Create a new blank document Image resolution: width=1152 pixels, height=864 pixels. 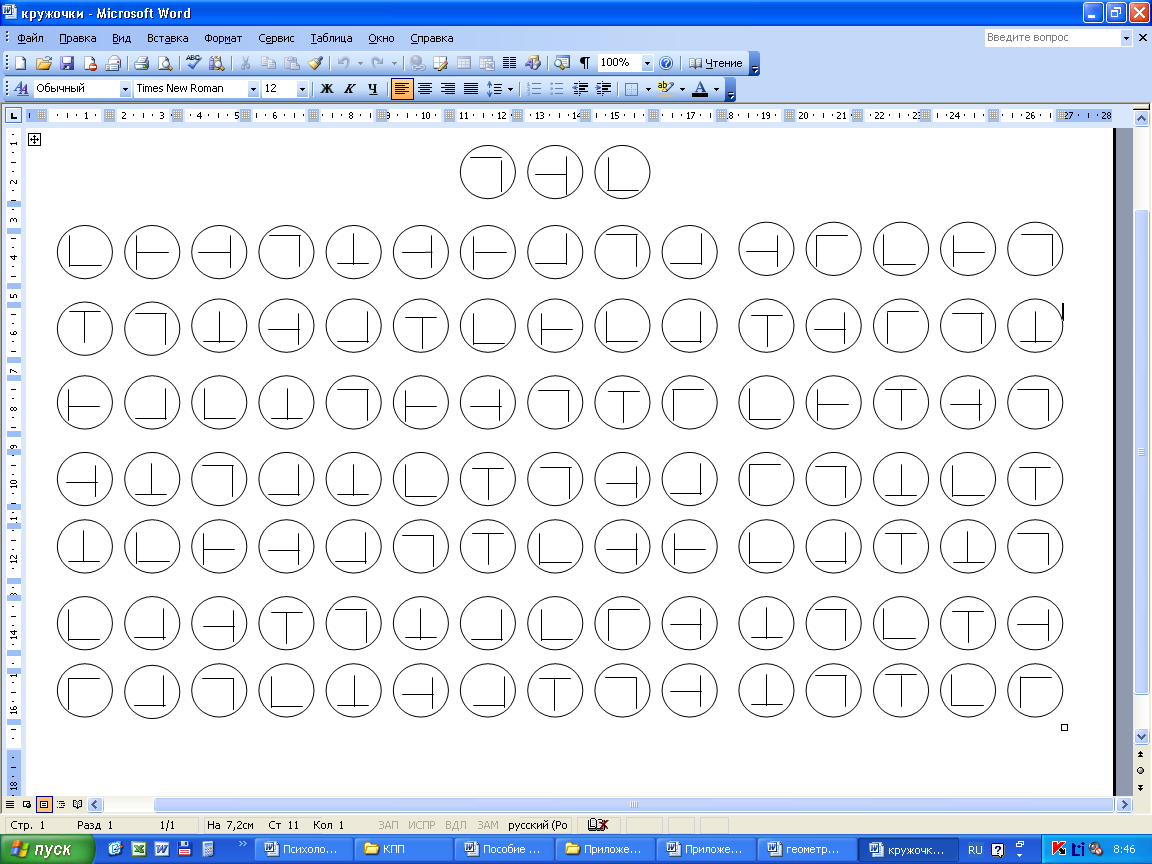(21, 63)
